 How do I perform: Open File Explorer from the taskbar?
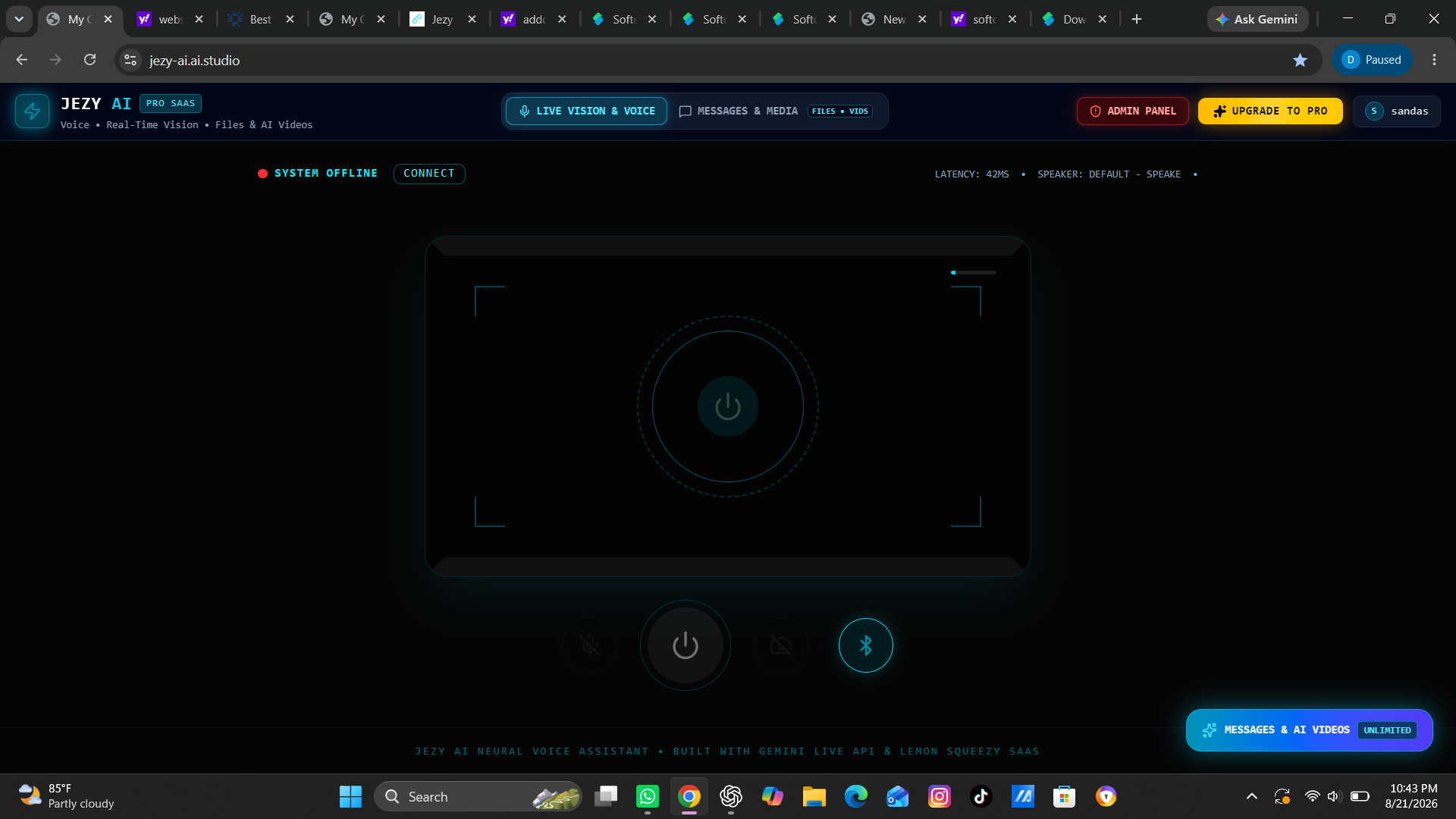click(814, 796)
